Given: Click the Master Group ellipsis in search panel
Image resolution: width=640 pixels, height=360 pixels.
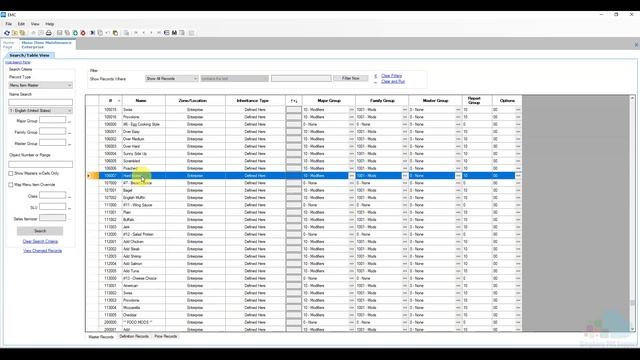Looking at the screenshot, I should (69, 144).
